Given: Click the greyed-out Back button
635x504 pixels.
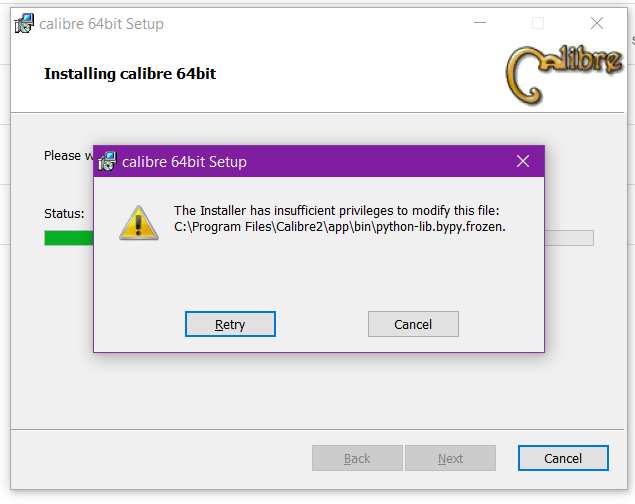Looking at the screenshot, I should tap(357, 458).
